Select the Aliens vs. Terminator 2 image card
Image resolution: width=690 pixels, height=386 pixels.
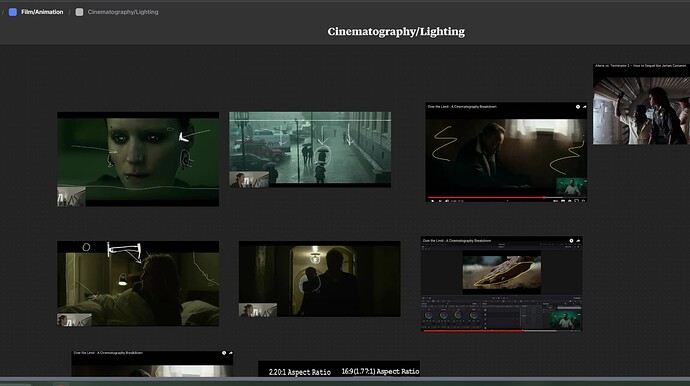pyautogui.click(x=641, y=104)
